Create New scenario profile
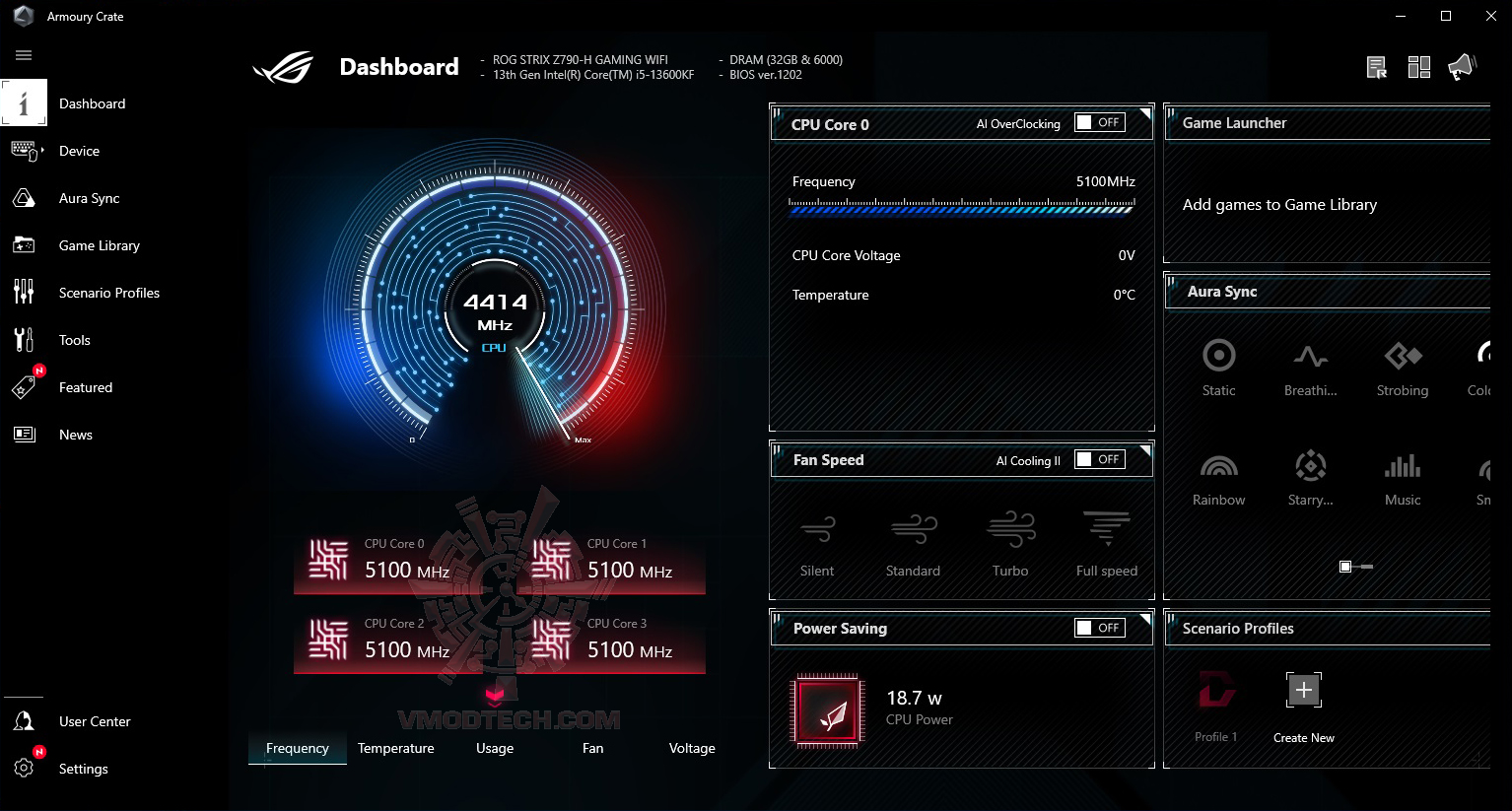This screenshot has width=1512, height=811. point(1304,707)
